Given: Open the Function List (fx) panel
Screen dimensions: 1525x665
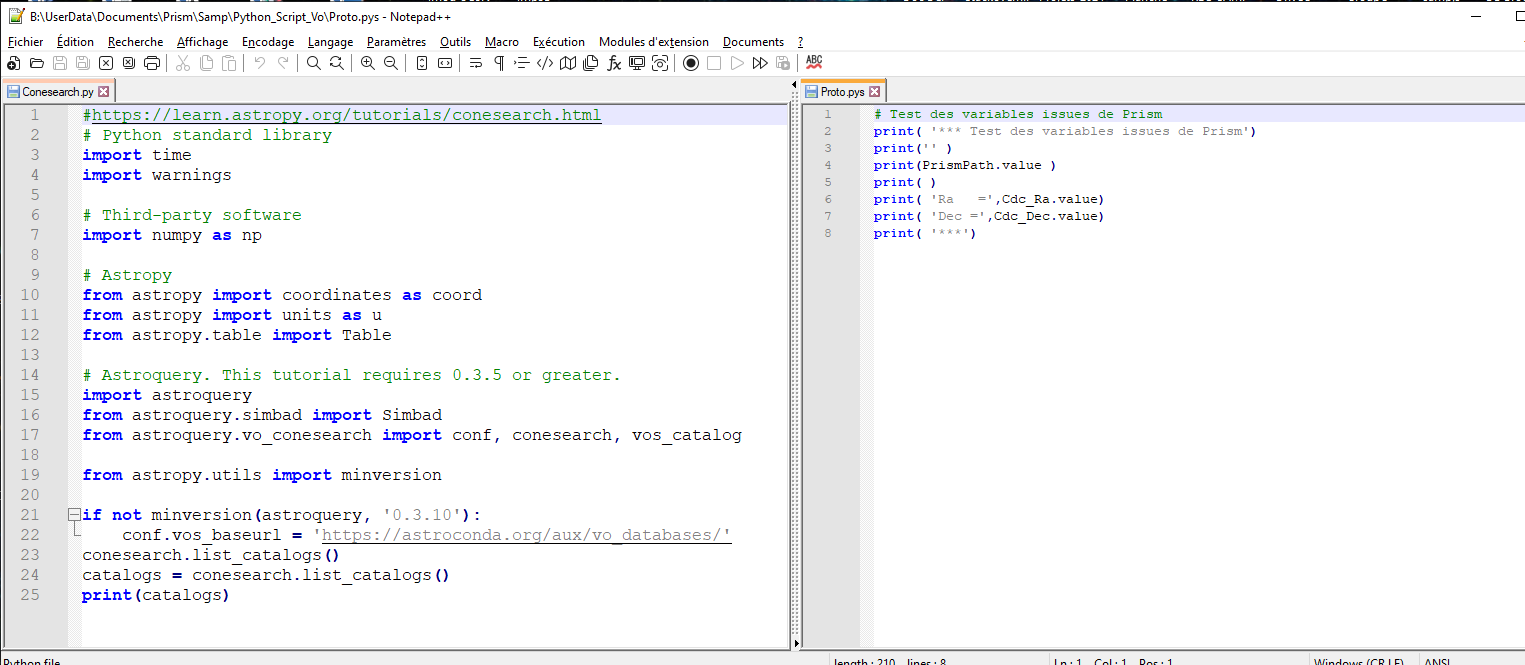Looking at the screenshot, I should click(614, 63).
